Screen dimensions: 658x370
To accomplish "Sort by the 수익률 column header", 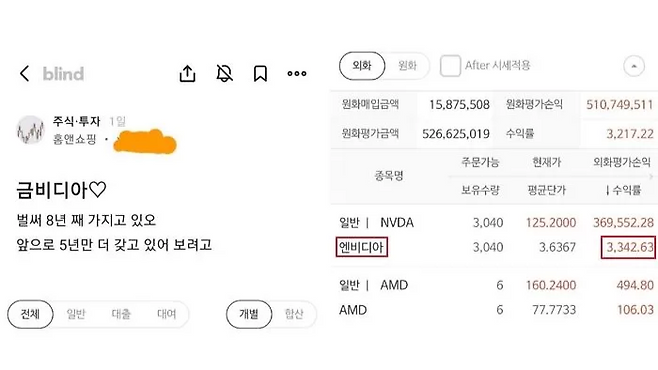I will click(x=624, y=190).
